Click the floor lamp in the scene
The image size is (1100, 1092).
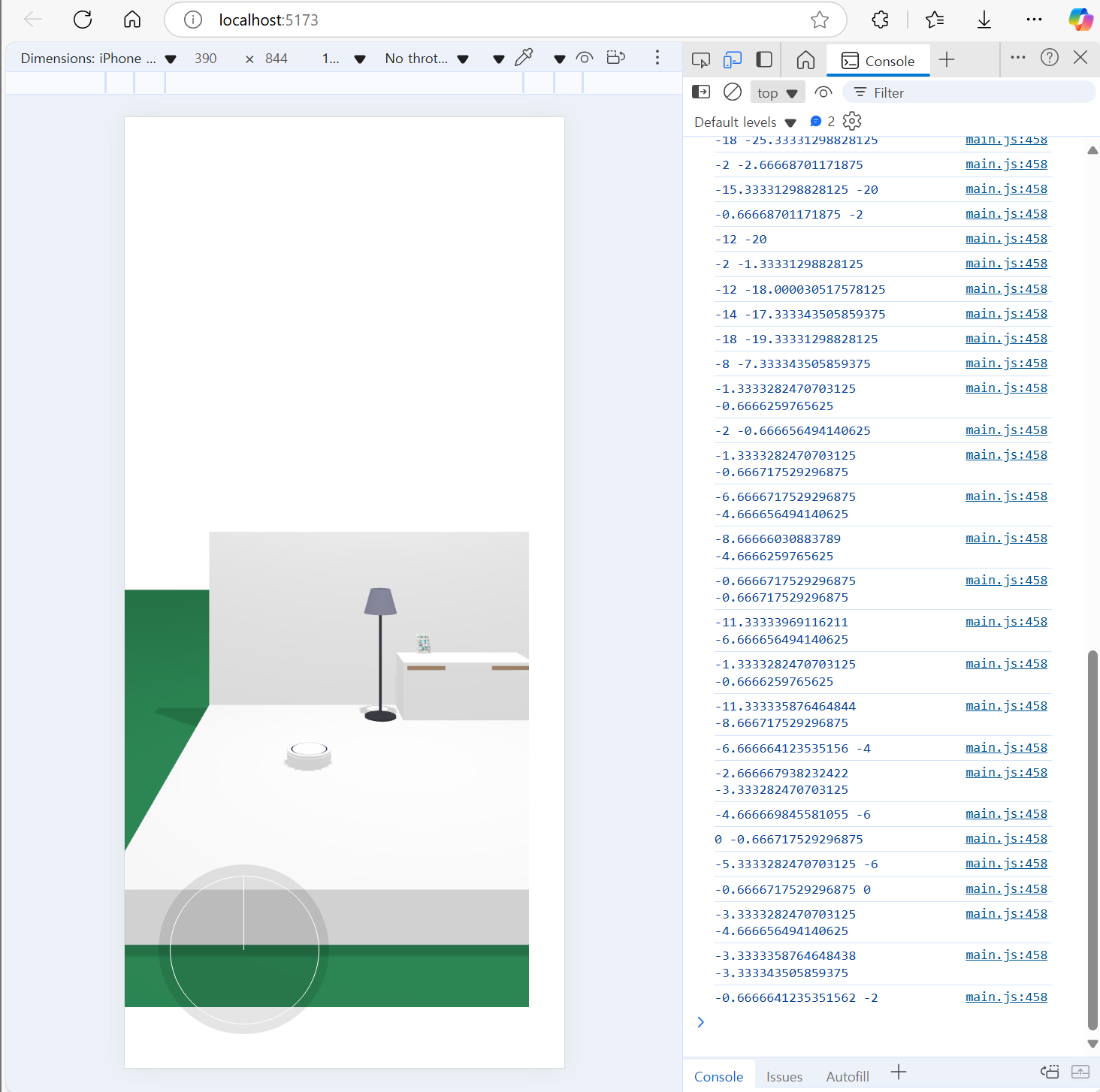tap(380, 654)
